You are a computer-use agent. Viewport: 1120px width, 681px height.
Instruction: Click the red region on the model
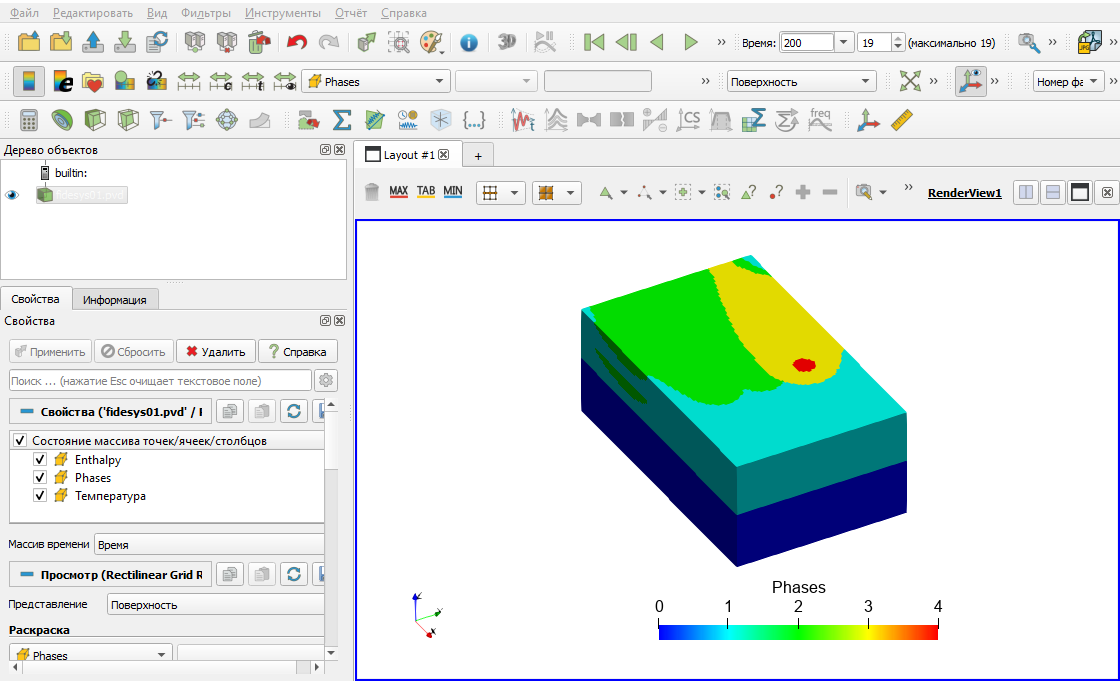pyautogui.click(x=804, y=365)
